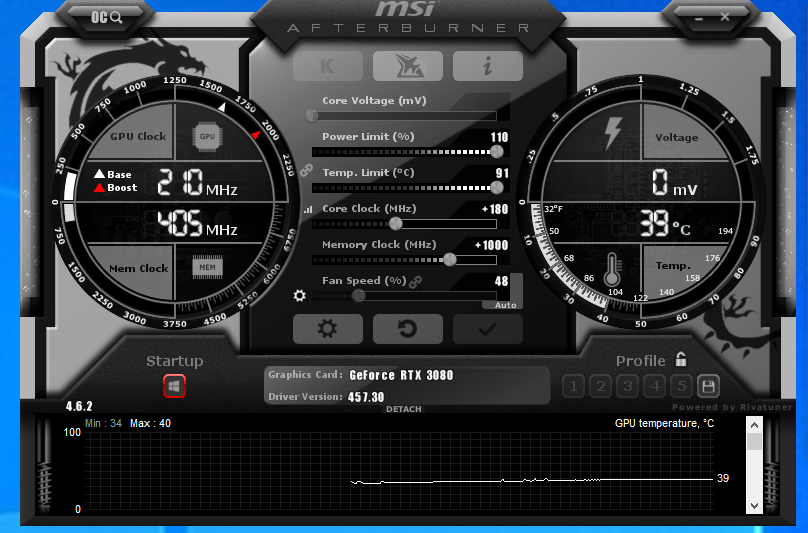Screen dimensions: 808x533
Task: Click the Temp. Limit slider handle
Action: (x=497, y=188)
